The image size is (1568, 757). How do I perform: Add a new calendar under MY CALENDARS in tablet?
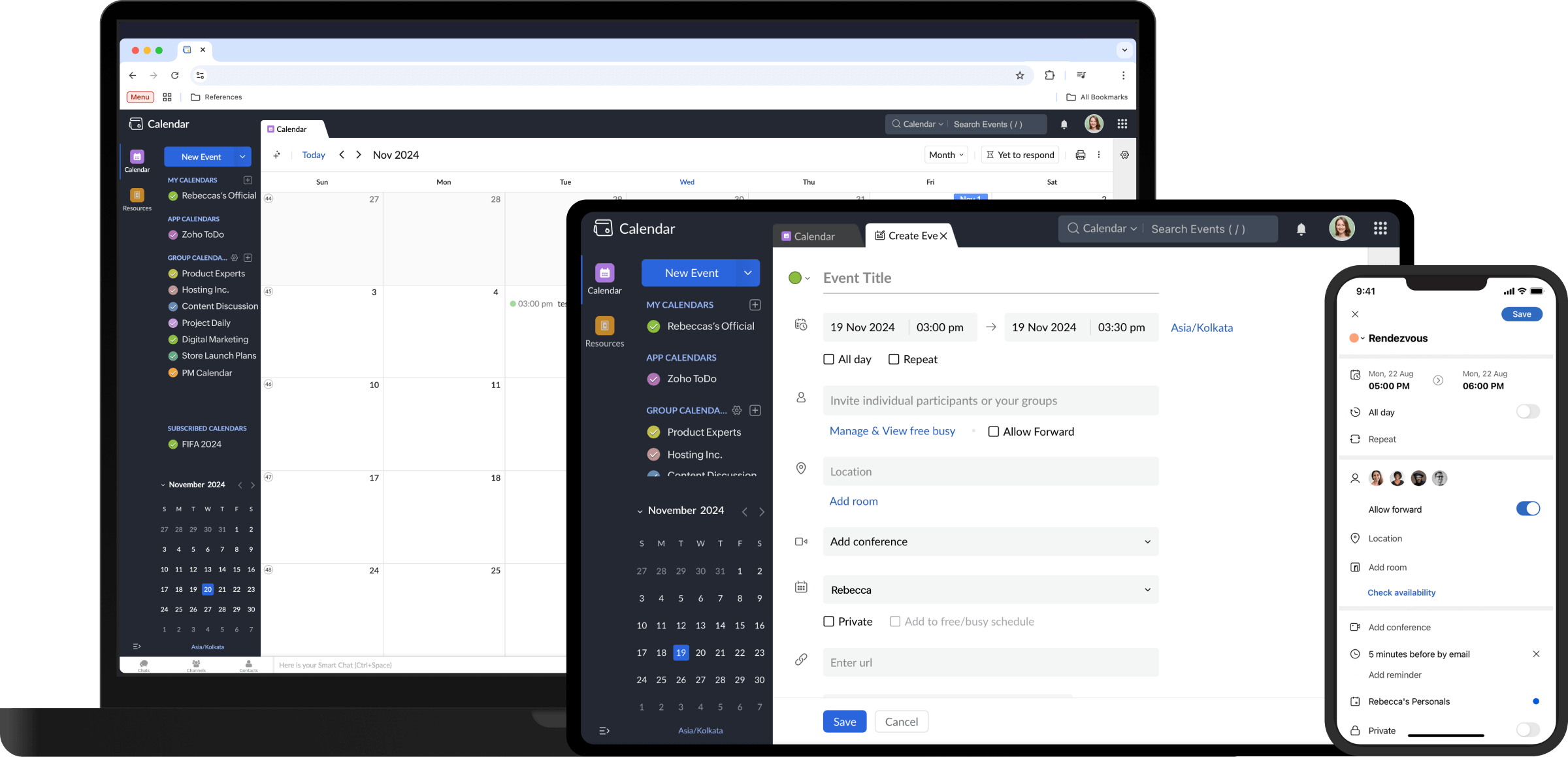(755, 305)
